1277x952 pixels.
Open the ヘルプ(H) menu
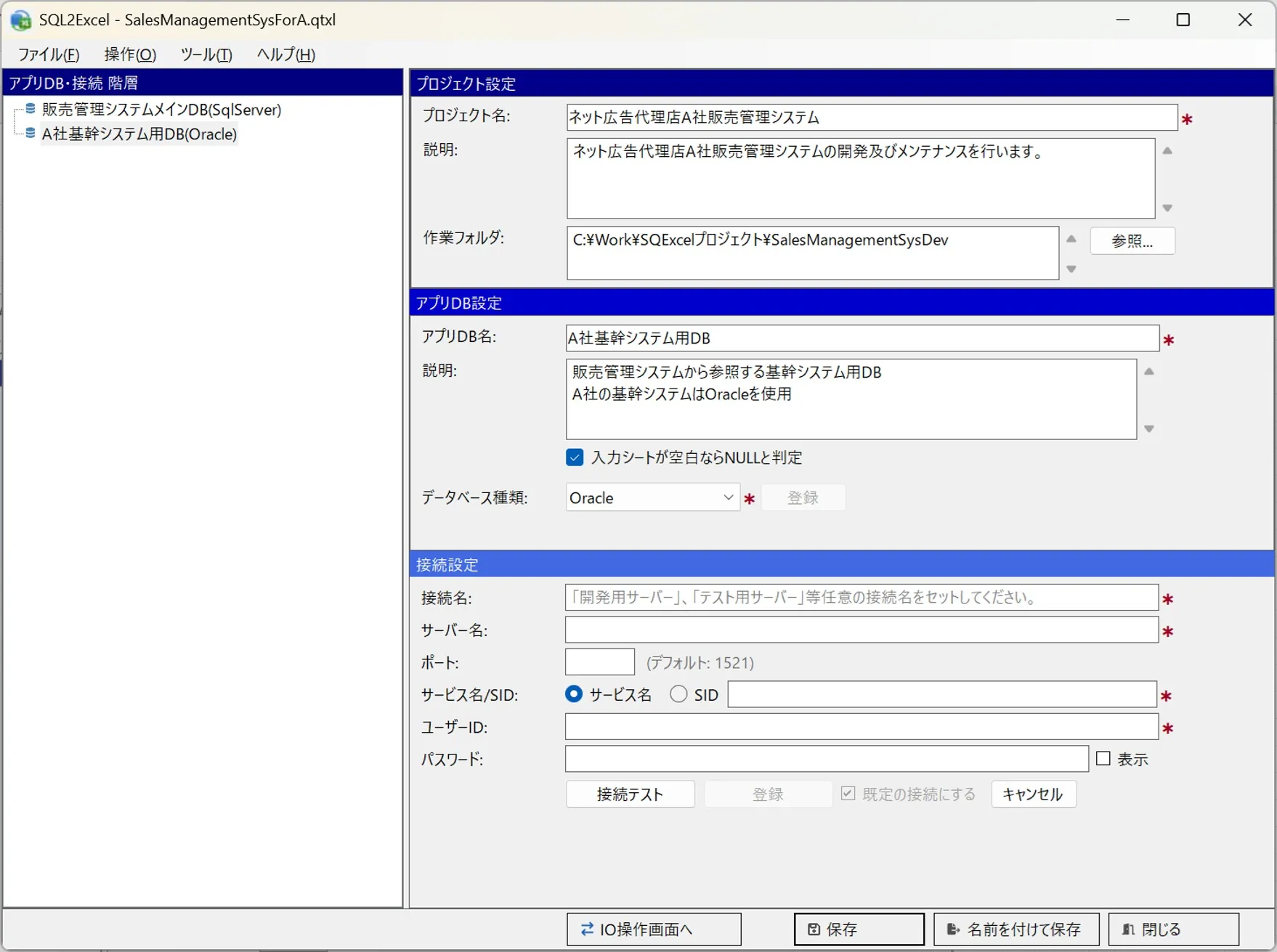pos(285,54)
